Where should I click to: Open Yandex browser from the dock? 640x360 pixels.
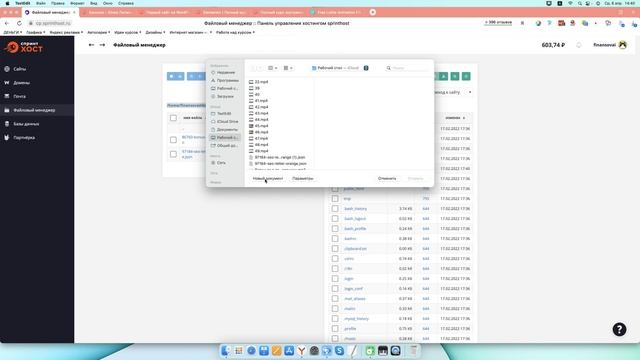pyautogui.click(x=302, y=351)
